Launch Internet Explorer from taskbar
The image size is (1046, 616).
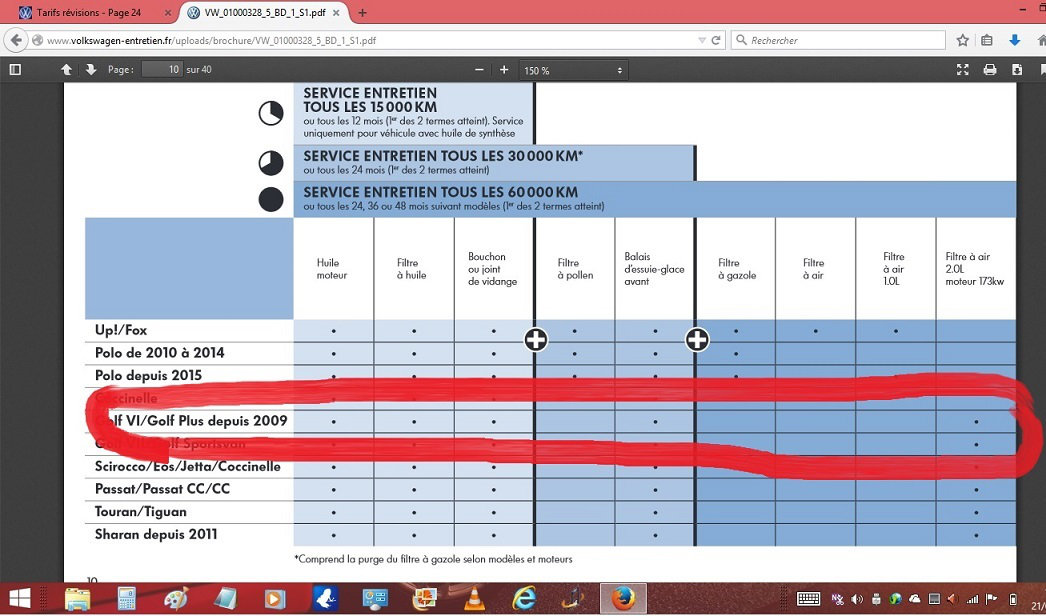pos(524,599)
